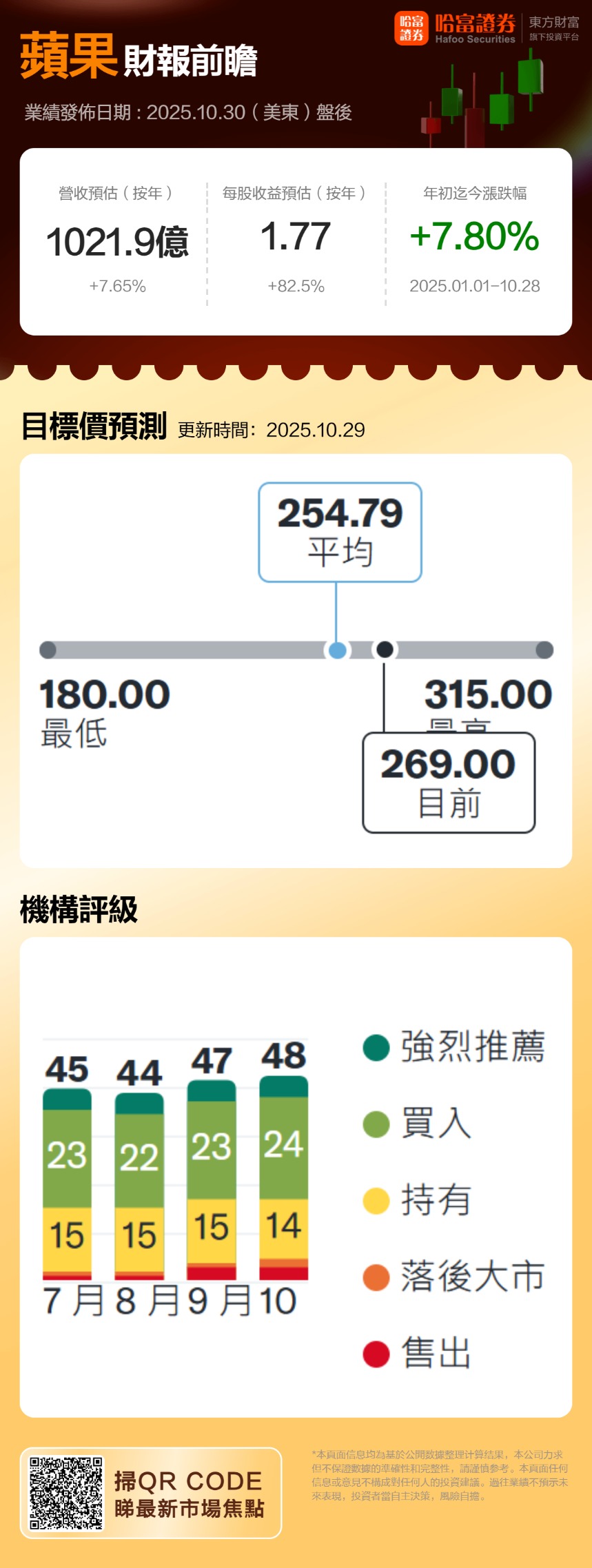Click the blue average price slider marker

[x=337, y=650]
